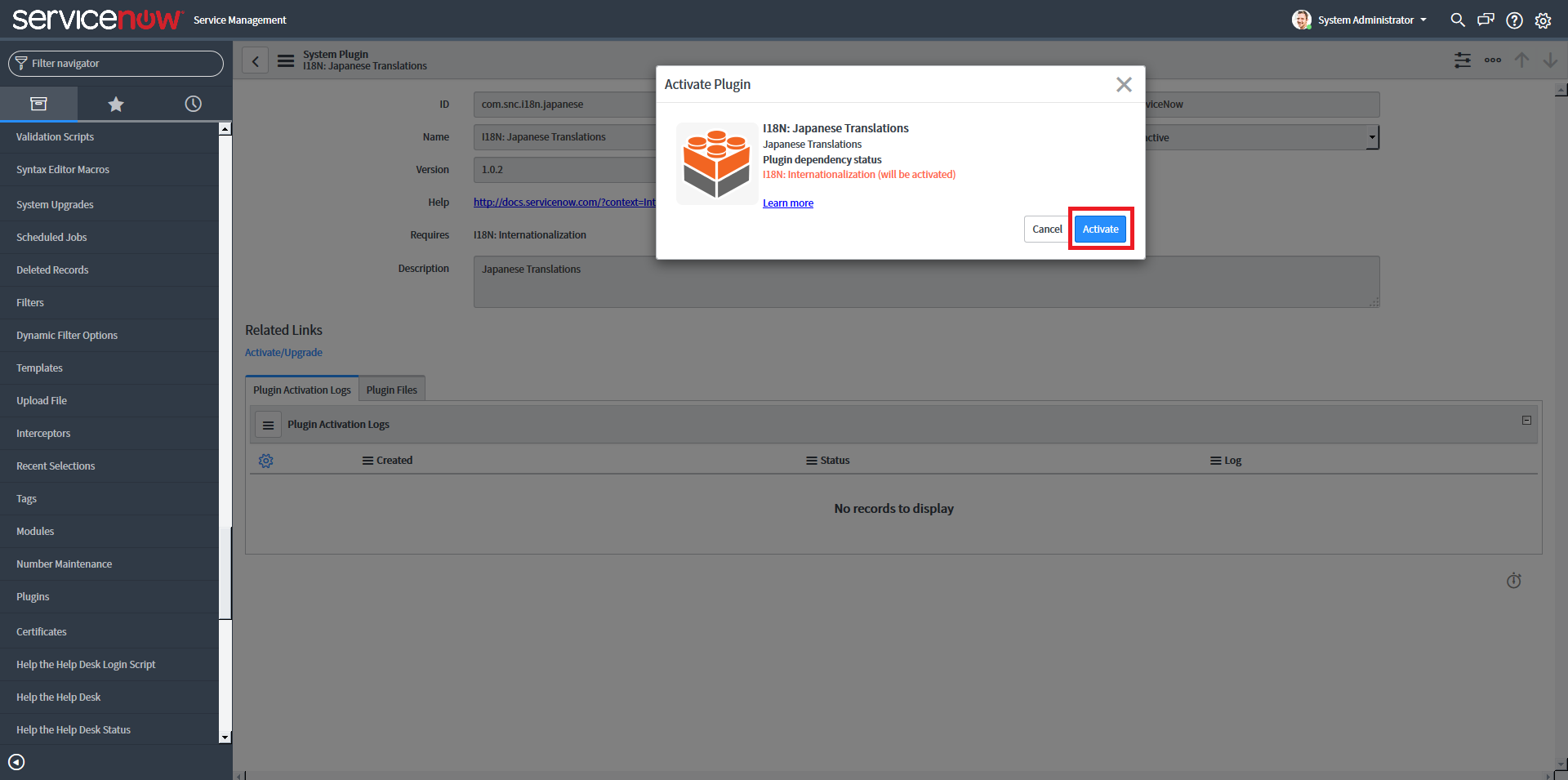Click the Version field
Image resolution: width=1568 pixels, height=780 pixels.
564,170
